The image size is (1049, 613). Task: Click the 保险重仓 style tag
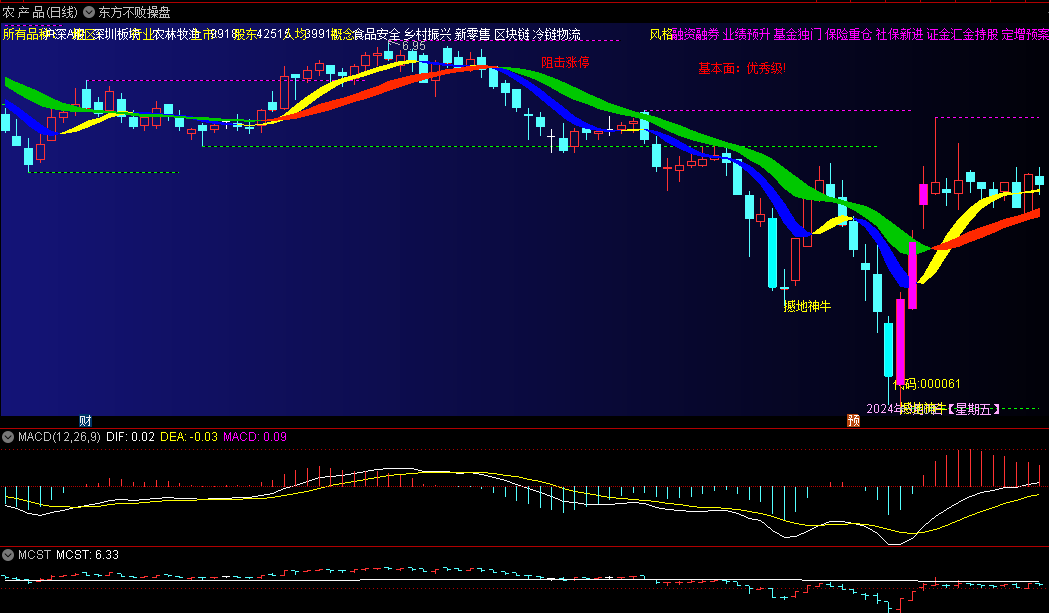click(848, 34)
